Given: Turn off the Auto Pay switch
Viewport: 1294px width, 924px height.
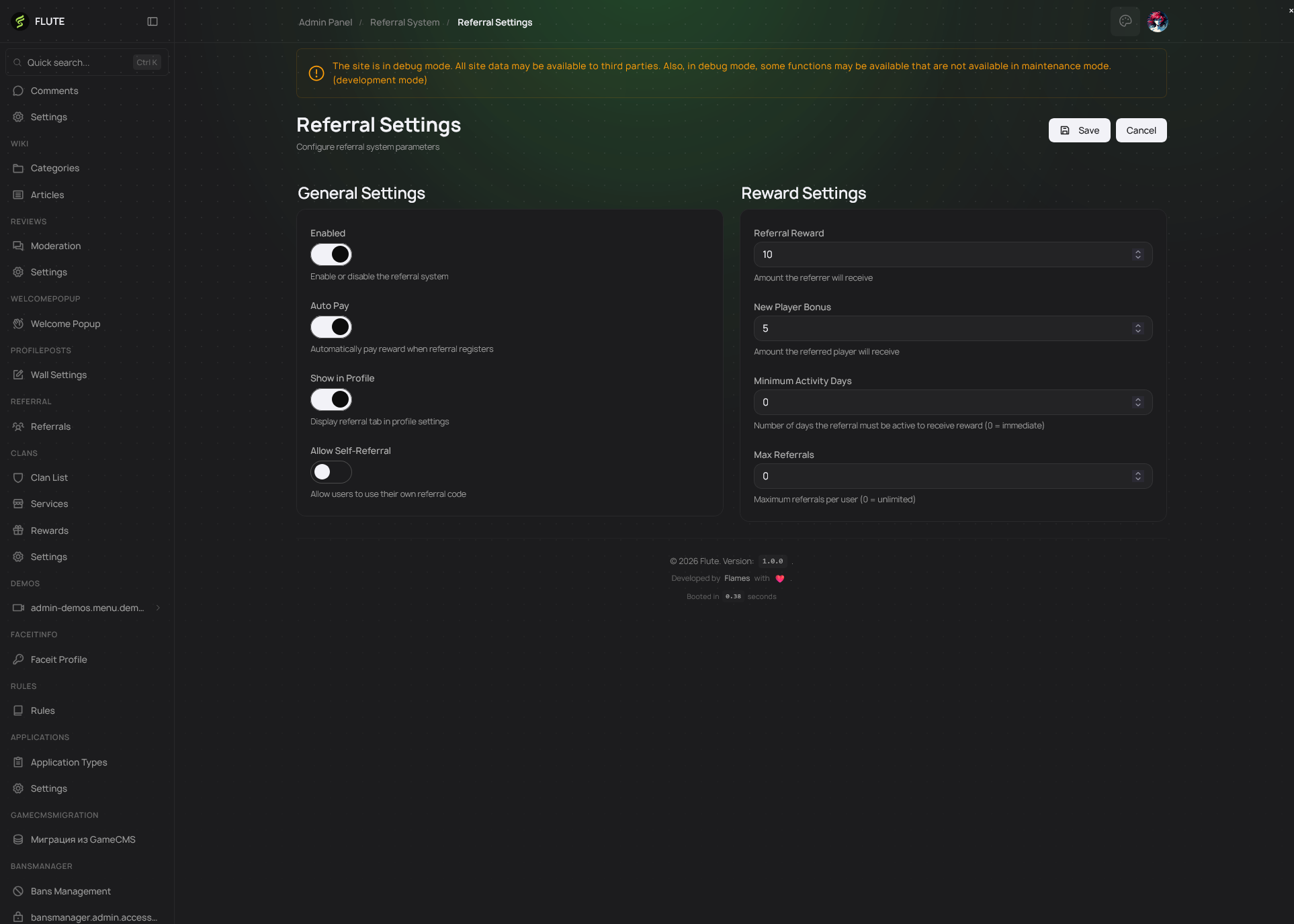Looking at the screenshot, I should [331, 327].
